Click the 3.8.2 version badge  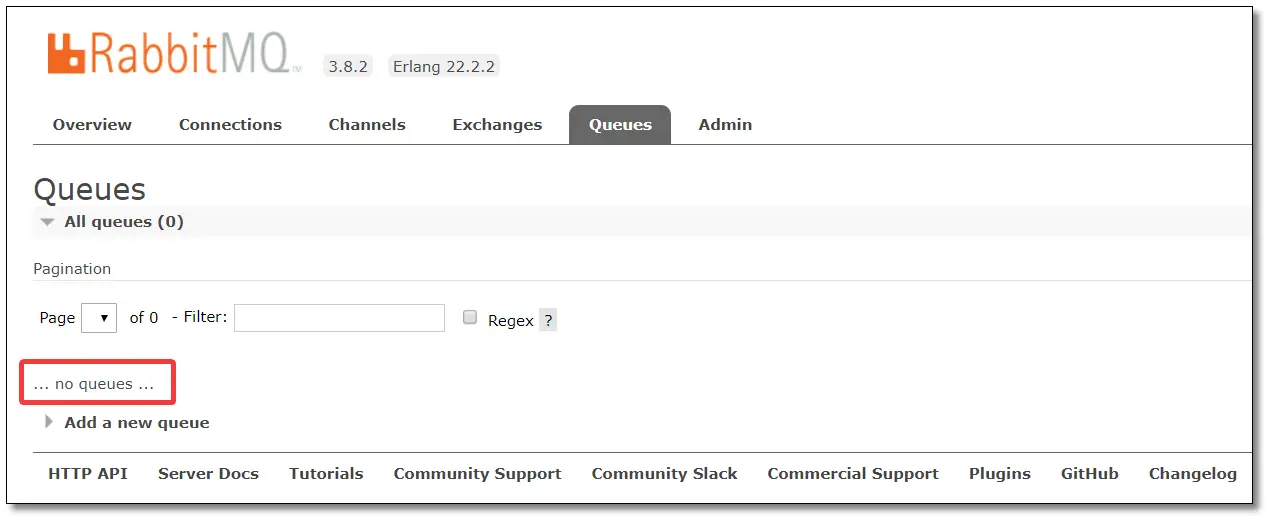click(x=348, y=67)
